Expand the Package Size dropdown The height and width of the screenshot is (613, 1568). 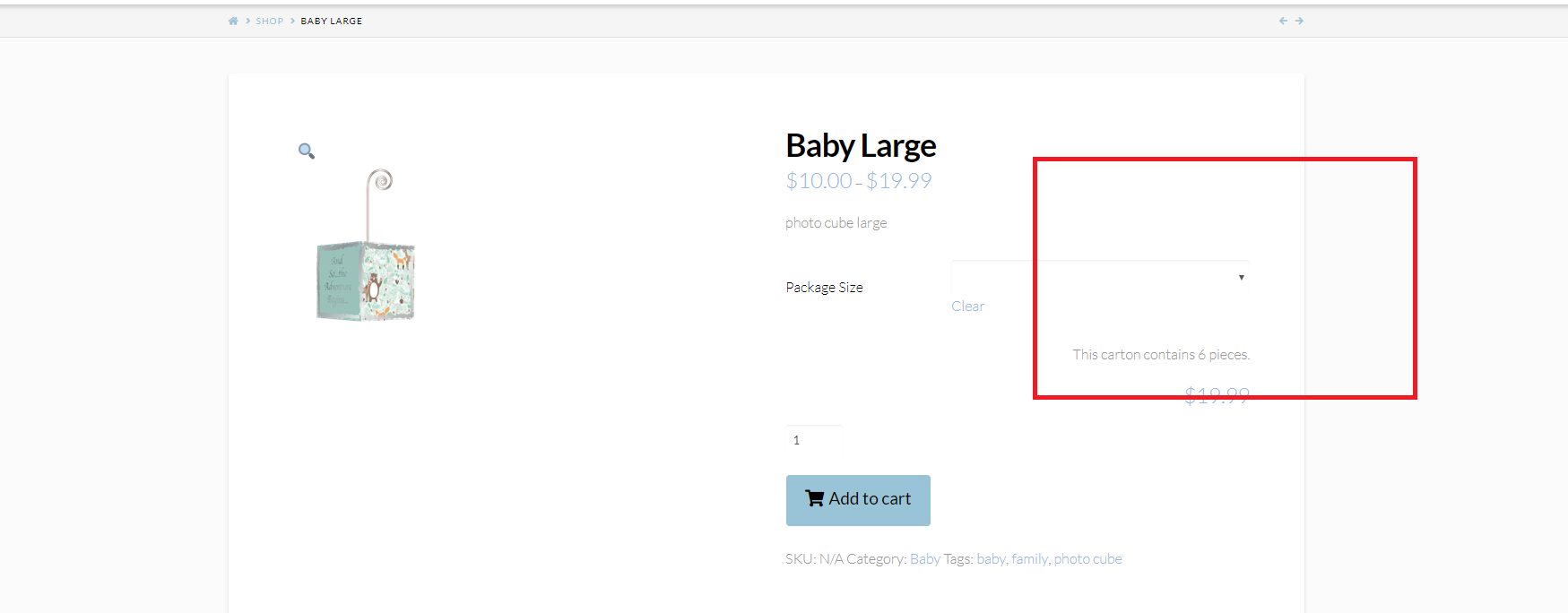[1100, 277]
